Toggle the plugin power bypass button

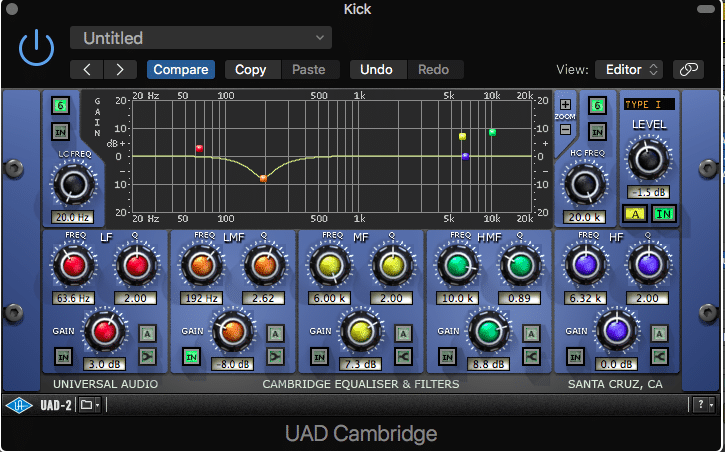coord(37,48)
